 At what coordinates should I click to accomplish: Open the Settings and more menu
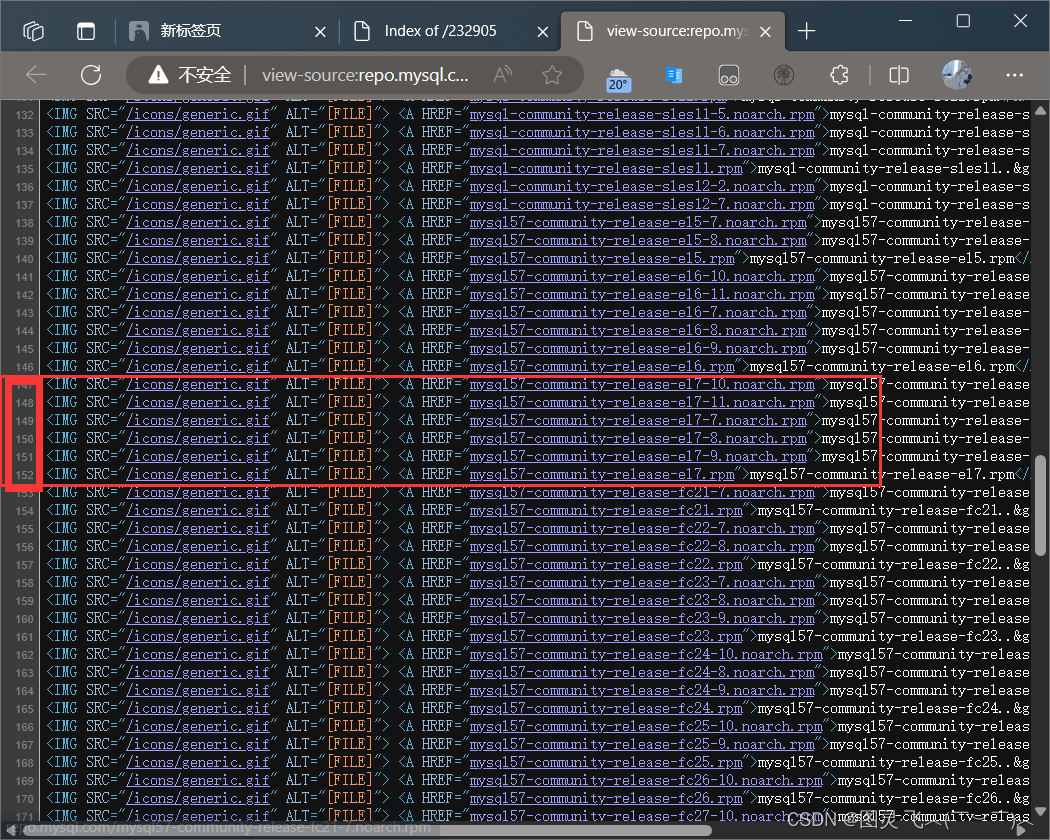(1015, 75)
